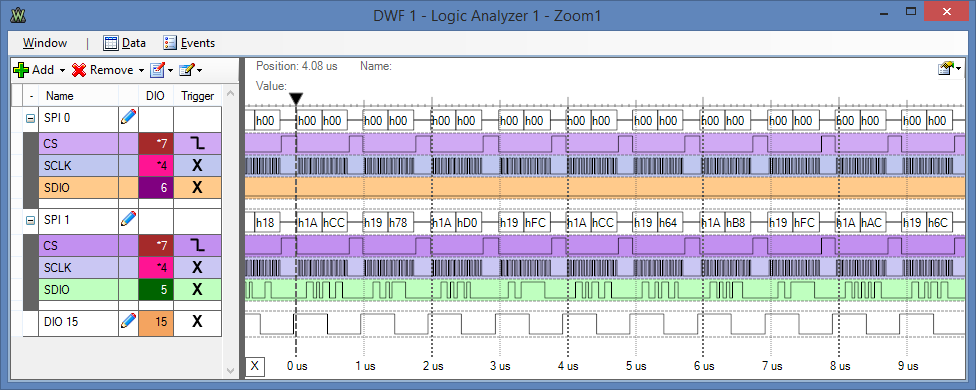
Task: Click the Name column header
Action: click(x=78, y=96)
